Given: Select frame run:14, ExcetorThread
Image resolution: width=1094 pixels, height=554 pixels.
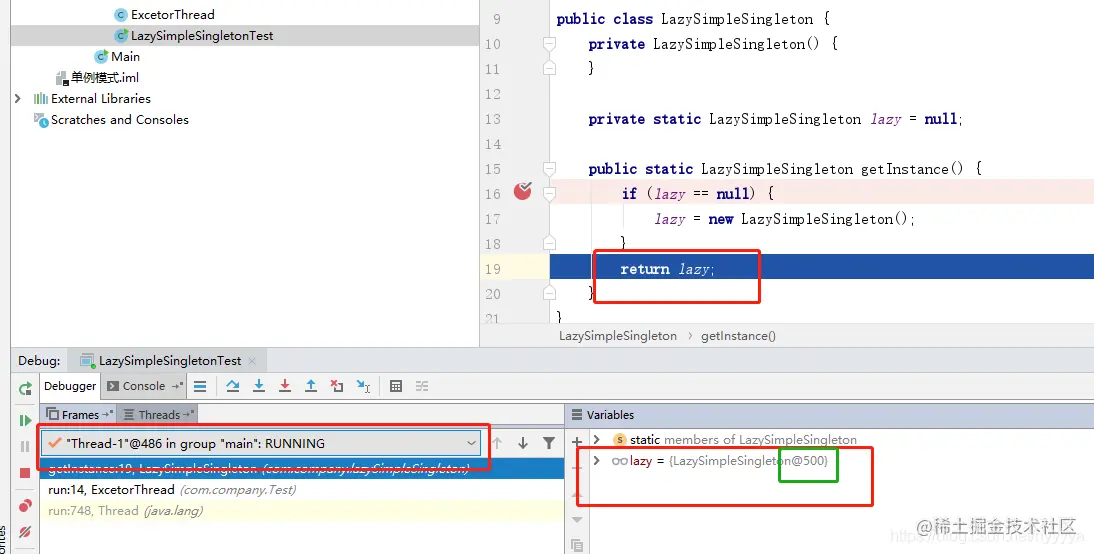Looking at the screenshot, I should 301,490.
